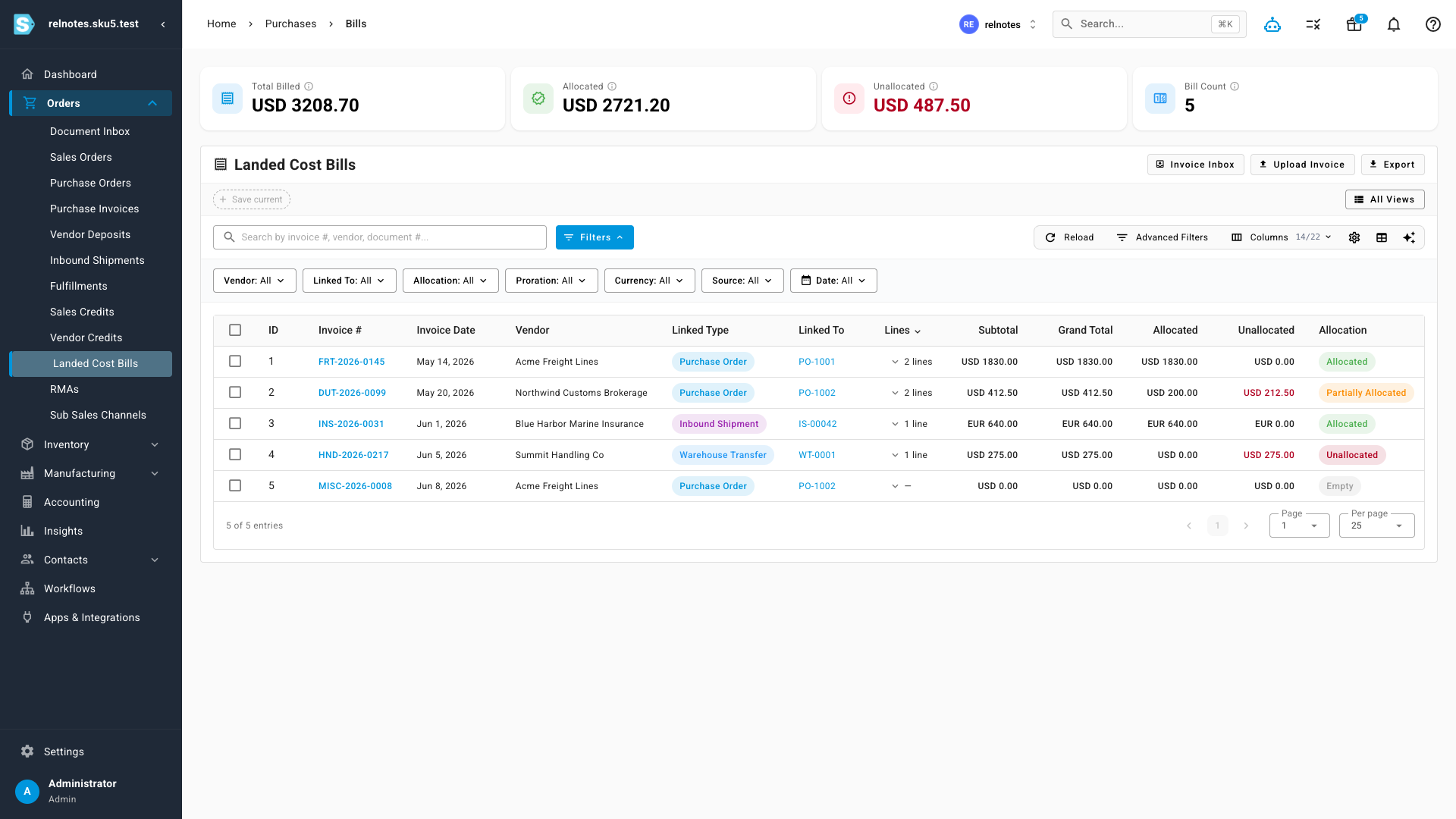
Task: Open the Vendor filter dropdown
Action: (x=254, y=281)
